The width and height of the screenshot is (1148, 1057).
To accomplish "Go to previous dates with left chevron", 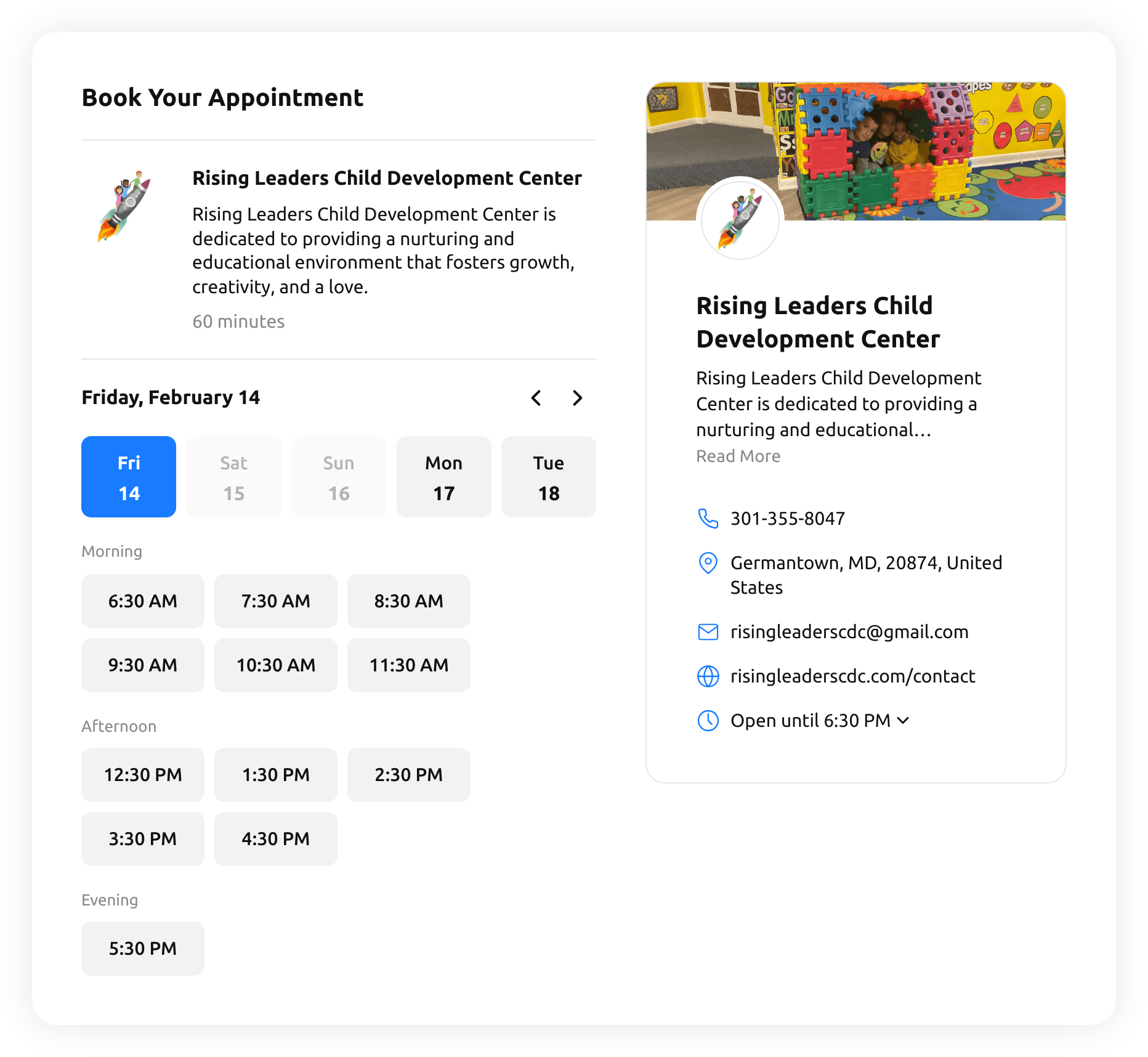I will coord(536,398).
